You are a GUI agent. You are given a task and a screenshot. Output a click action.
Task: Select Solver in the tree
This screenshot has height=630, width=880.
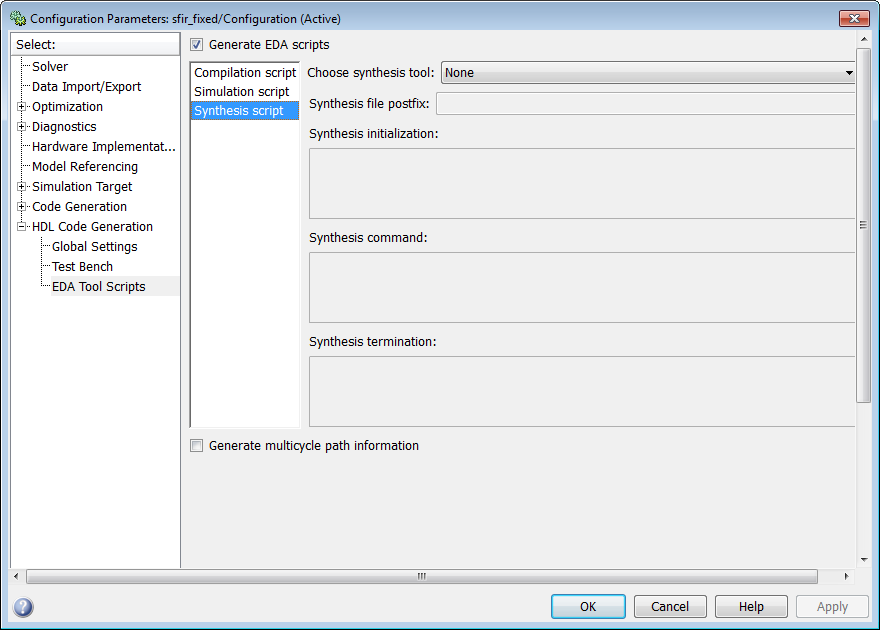tap(50, 67)
